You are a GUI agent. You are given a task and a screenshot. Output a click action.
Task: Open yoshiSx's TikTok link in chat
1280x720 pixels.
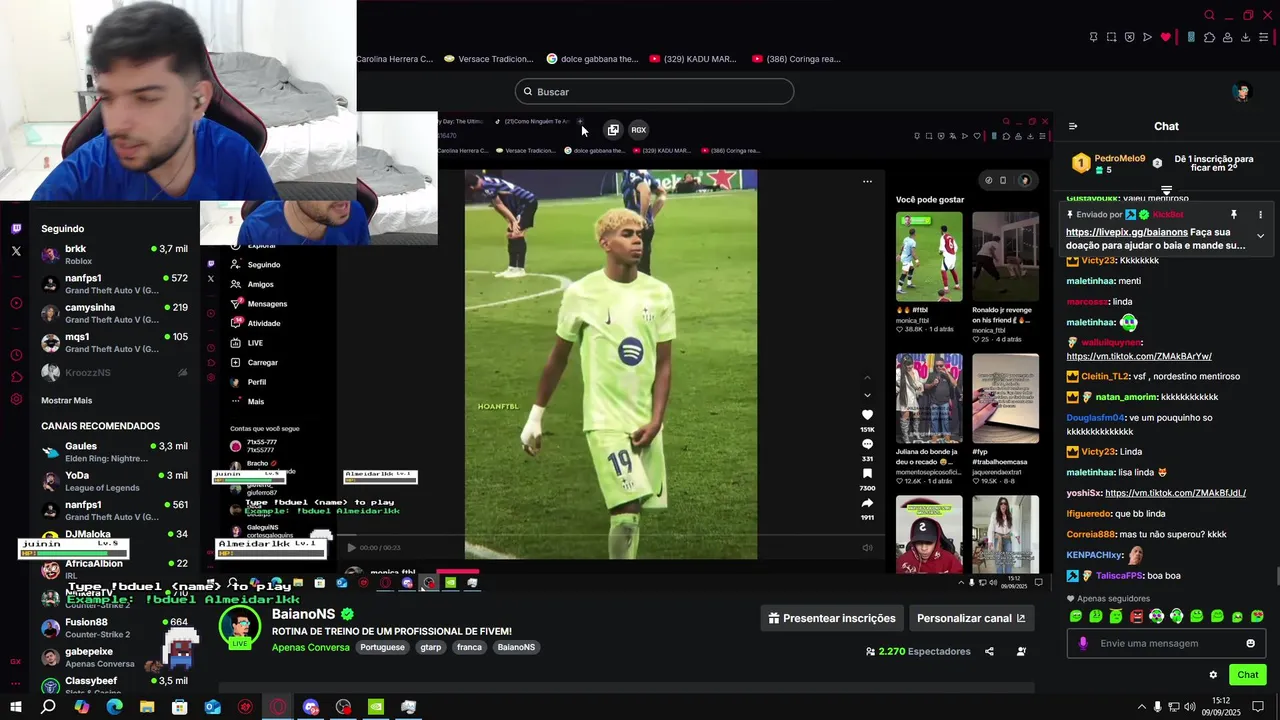coord(1175,493)
